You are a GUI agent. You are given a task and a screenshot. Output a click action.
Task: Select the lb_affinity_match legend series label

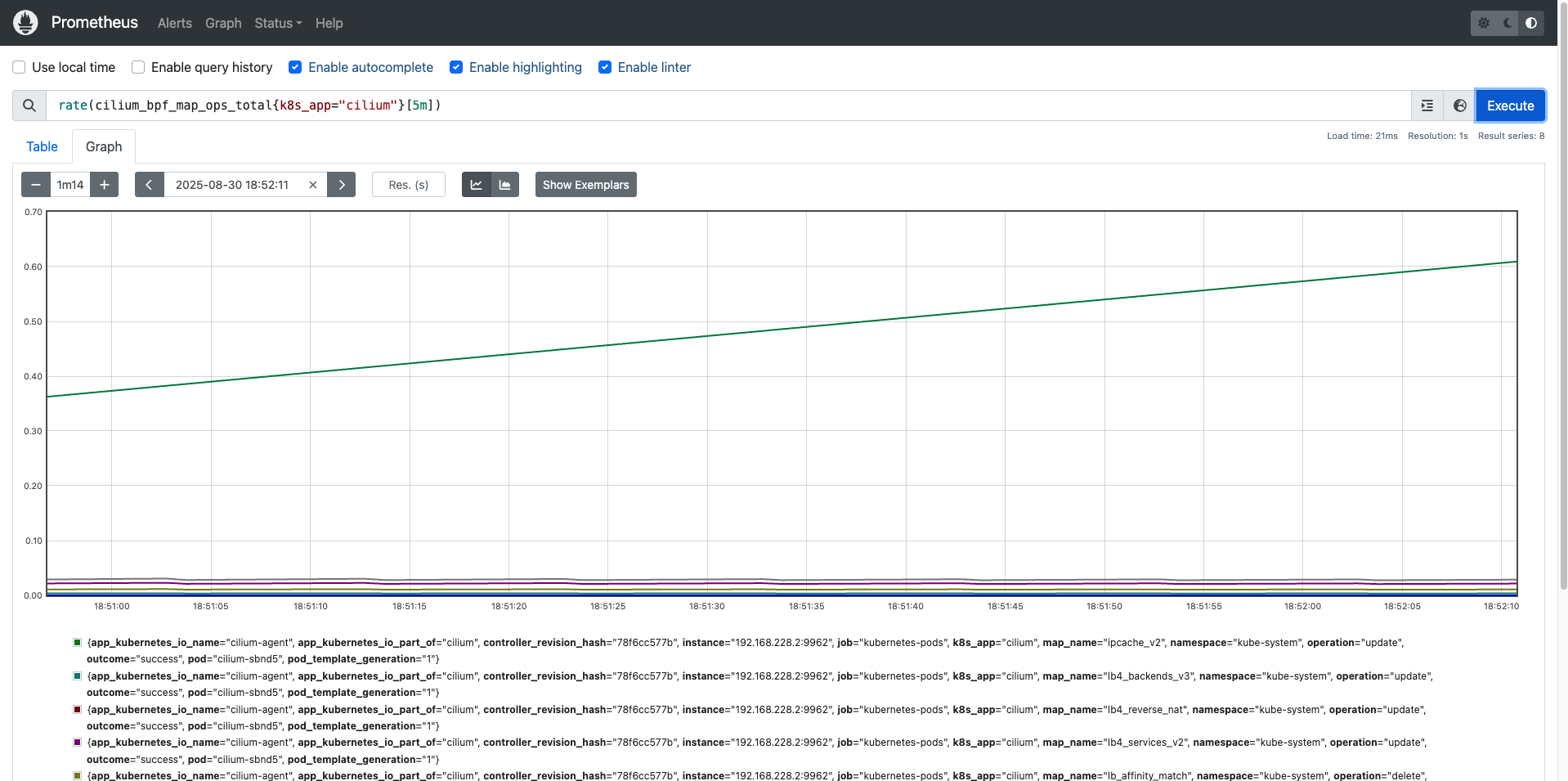pos(756,775)
